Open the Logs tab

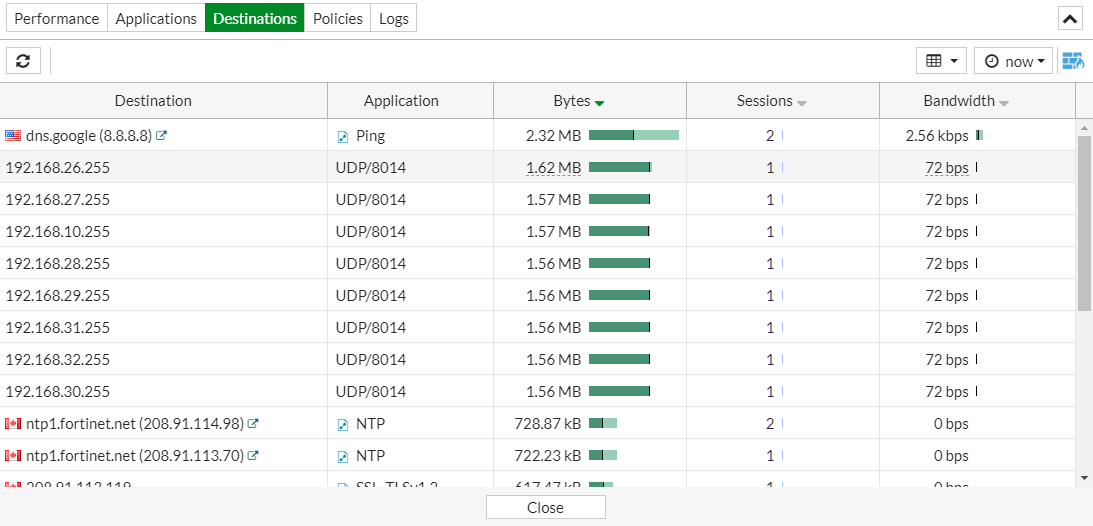[393, 19]
